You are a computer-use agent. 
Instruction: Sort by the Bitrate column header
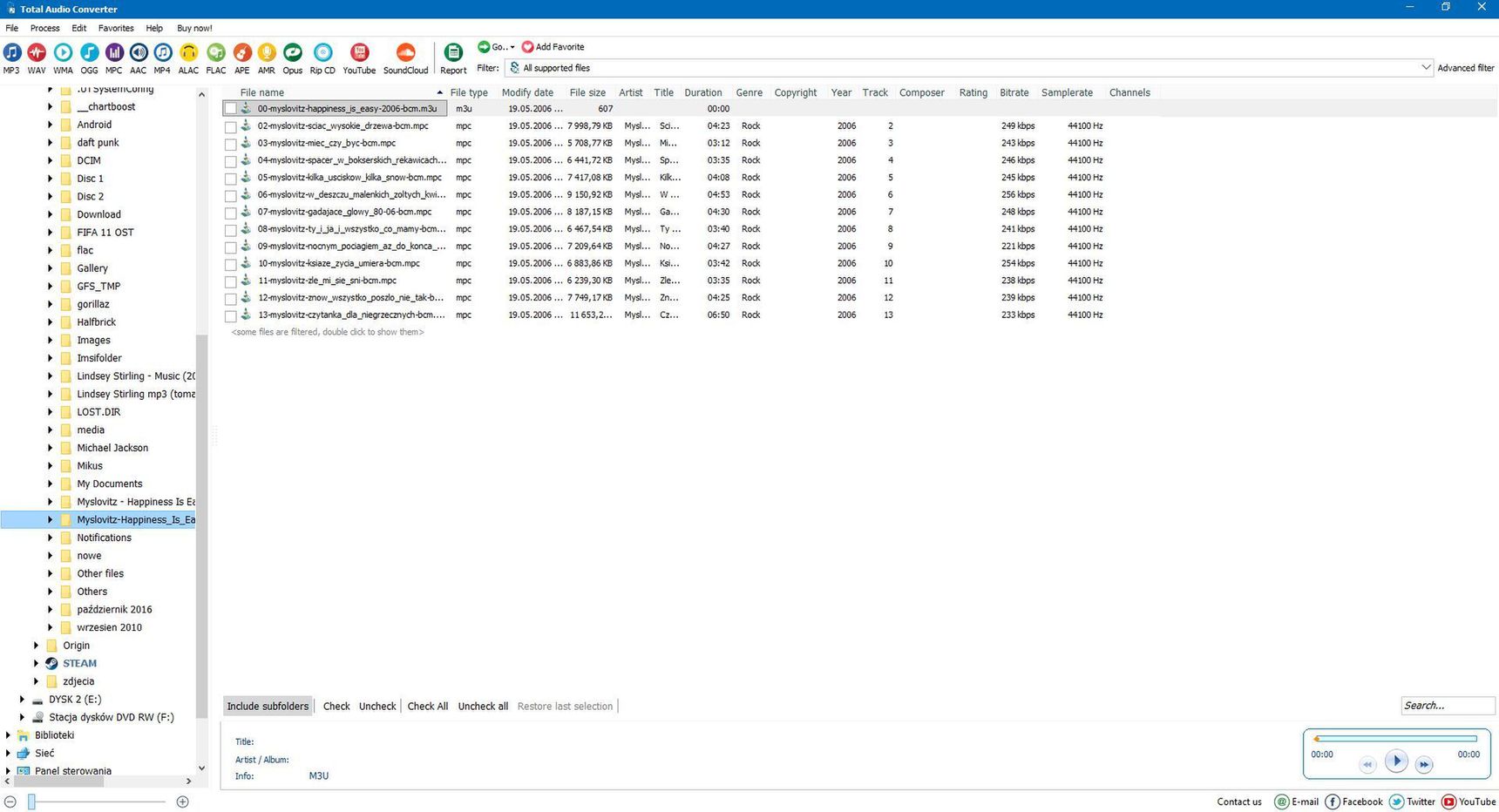click(1014, 92)
